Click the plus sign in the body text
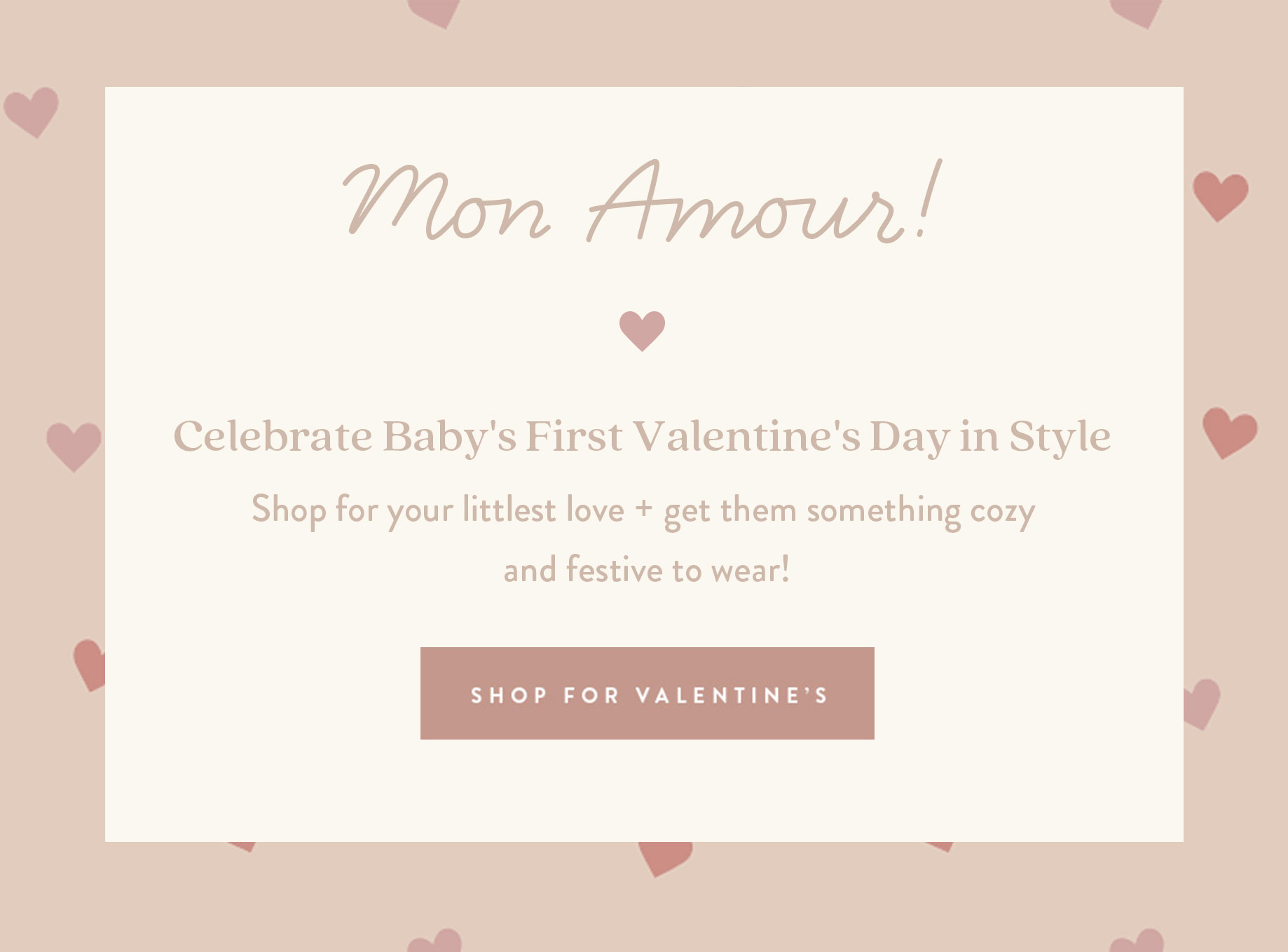The height and width of the screenshot is (952, 1288). [x=643, y=508]
